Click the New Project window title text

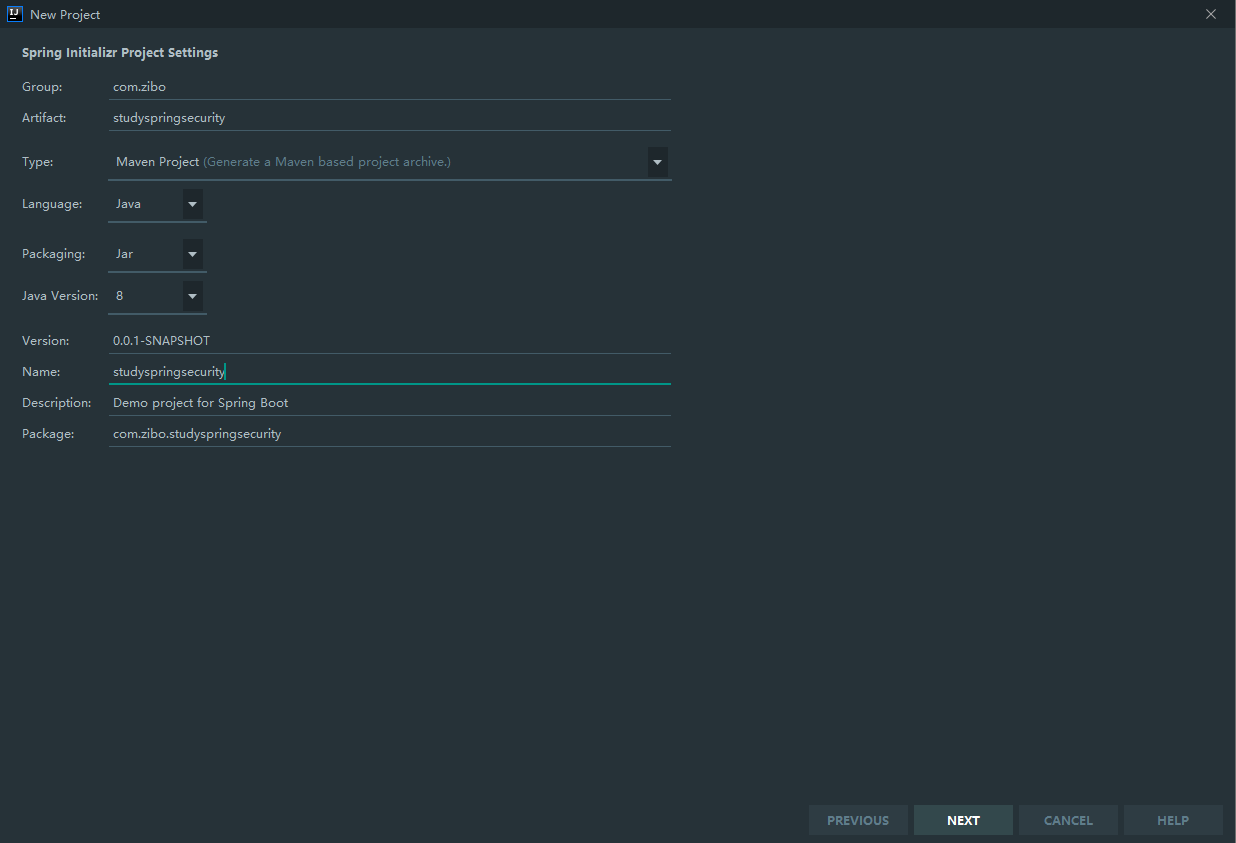click(x=65, y=15)
